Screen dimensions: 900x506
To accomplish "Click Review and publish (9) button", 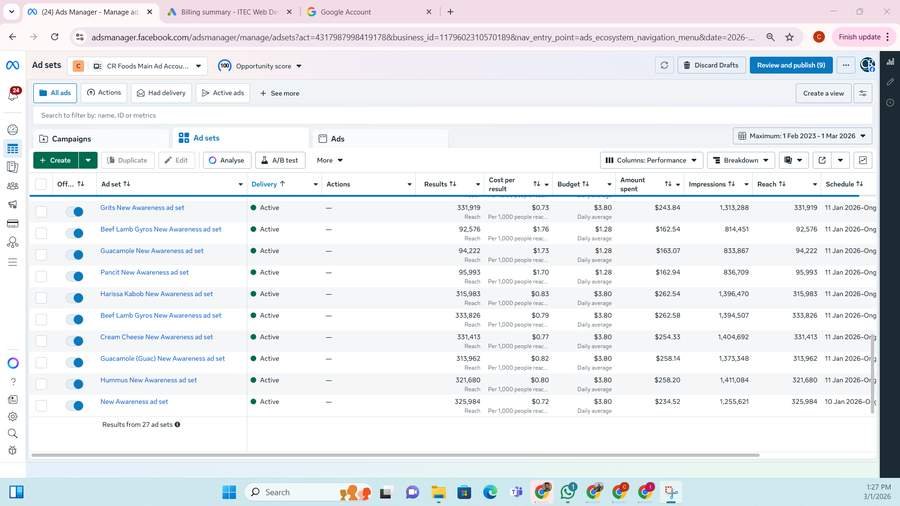I will point(791,65).
